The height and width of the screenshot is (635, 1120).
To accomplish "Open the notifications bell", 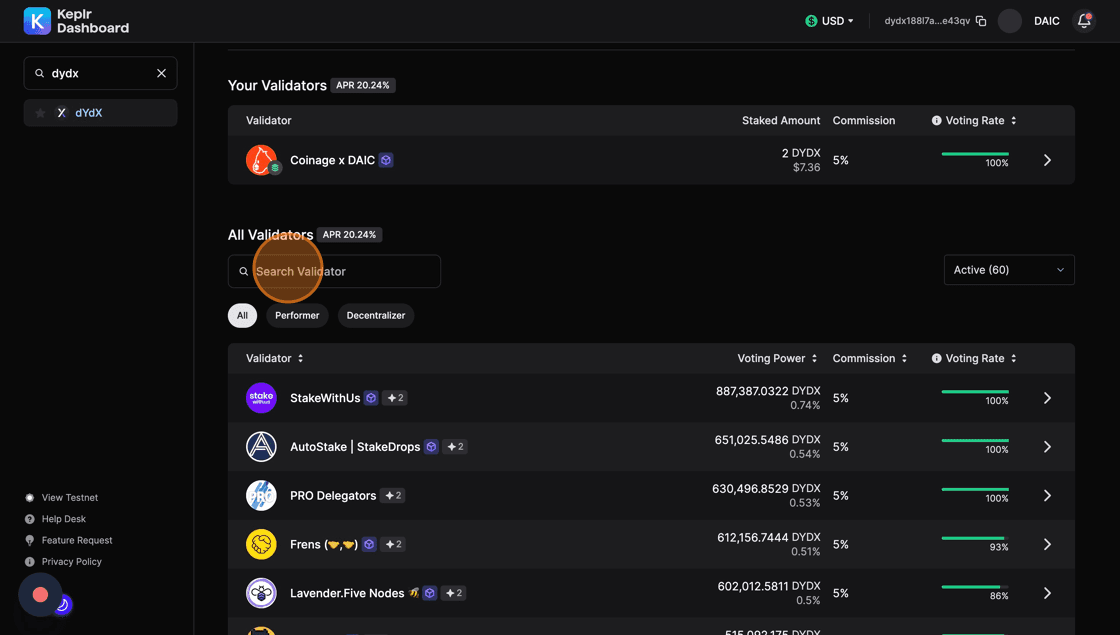I will coord(1083,21).
